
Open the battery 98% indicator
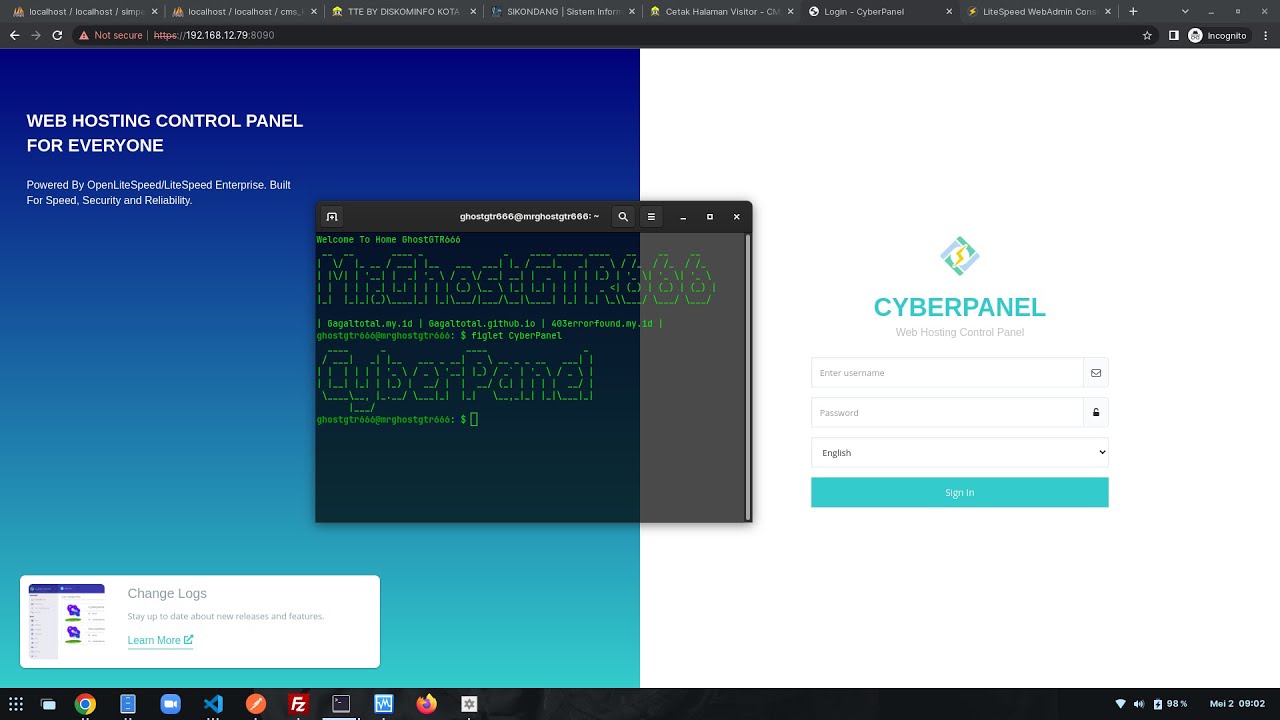pyautogui.click(x=1170, y=704)
